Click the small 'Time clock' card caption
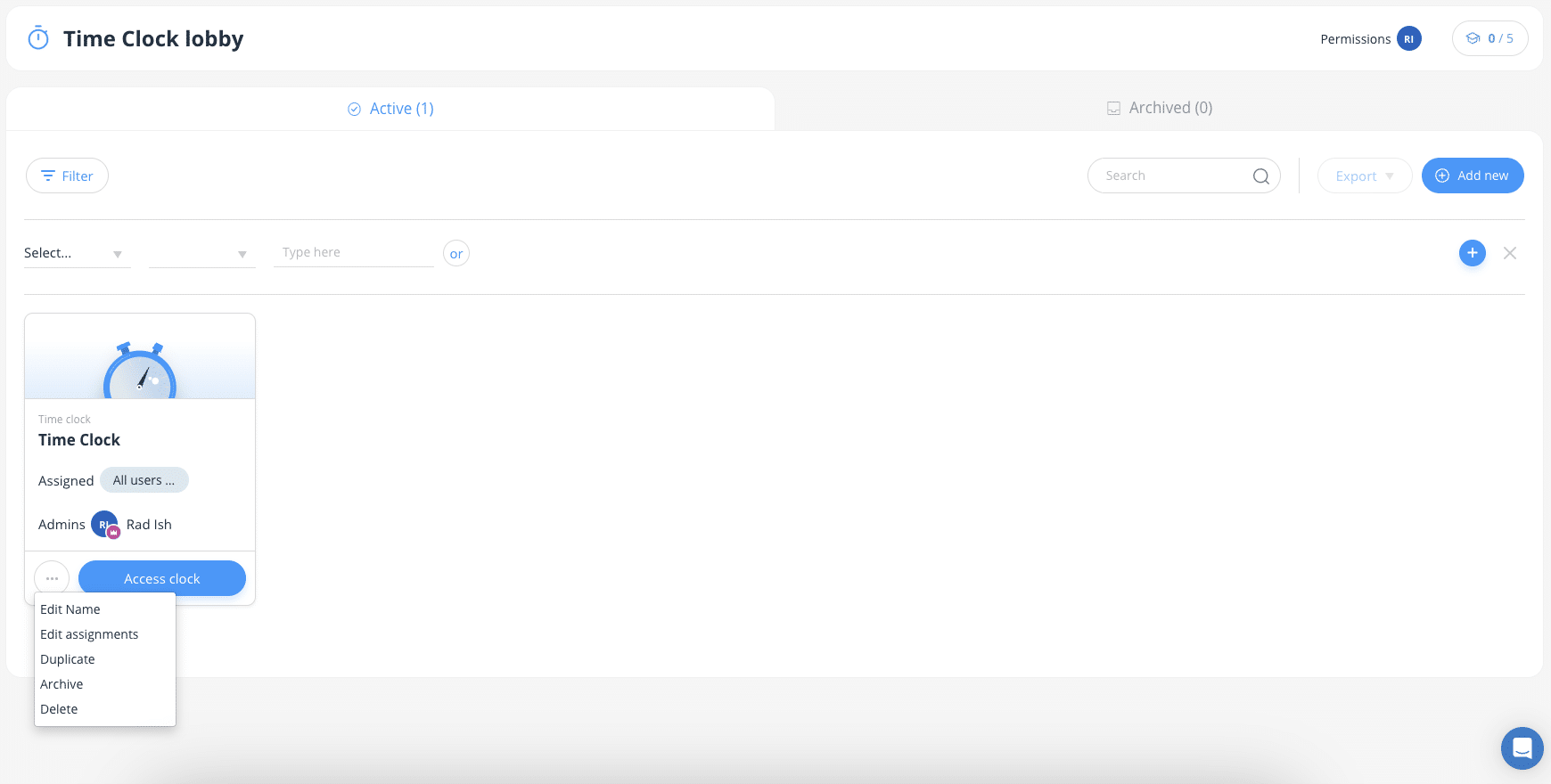The height and width of the screenshot is (784, 1551). [x=64, y=419]
